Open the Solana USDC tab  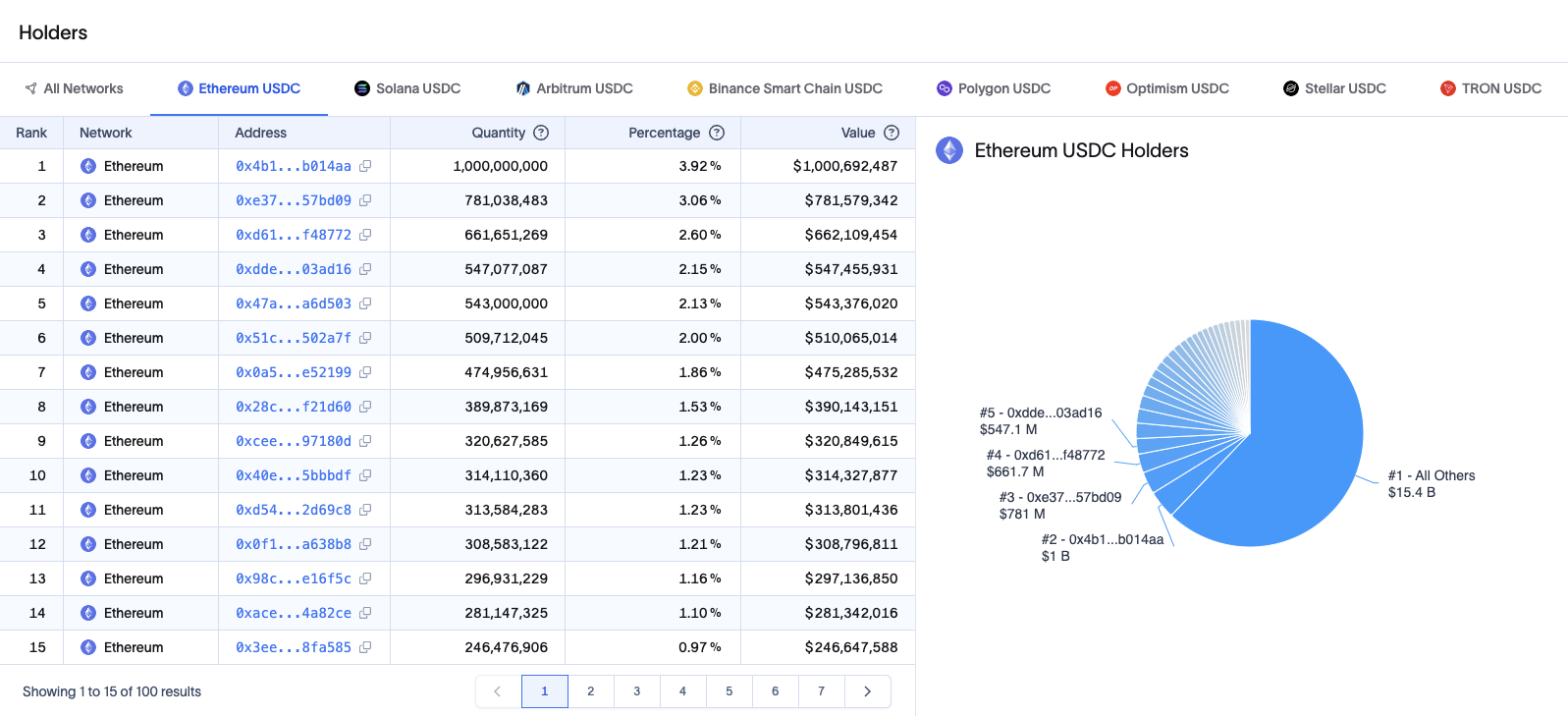click(x=407, y=88)
